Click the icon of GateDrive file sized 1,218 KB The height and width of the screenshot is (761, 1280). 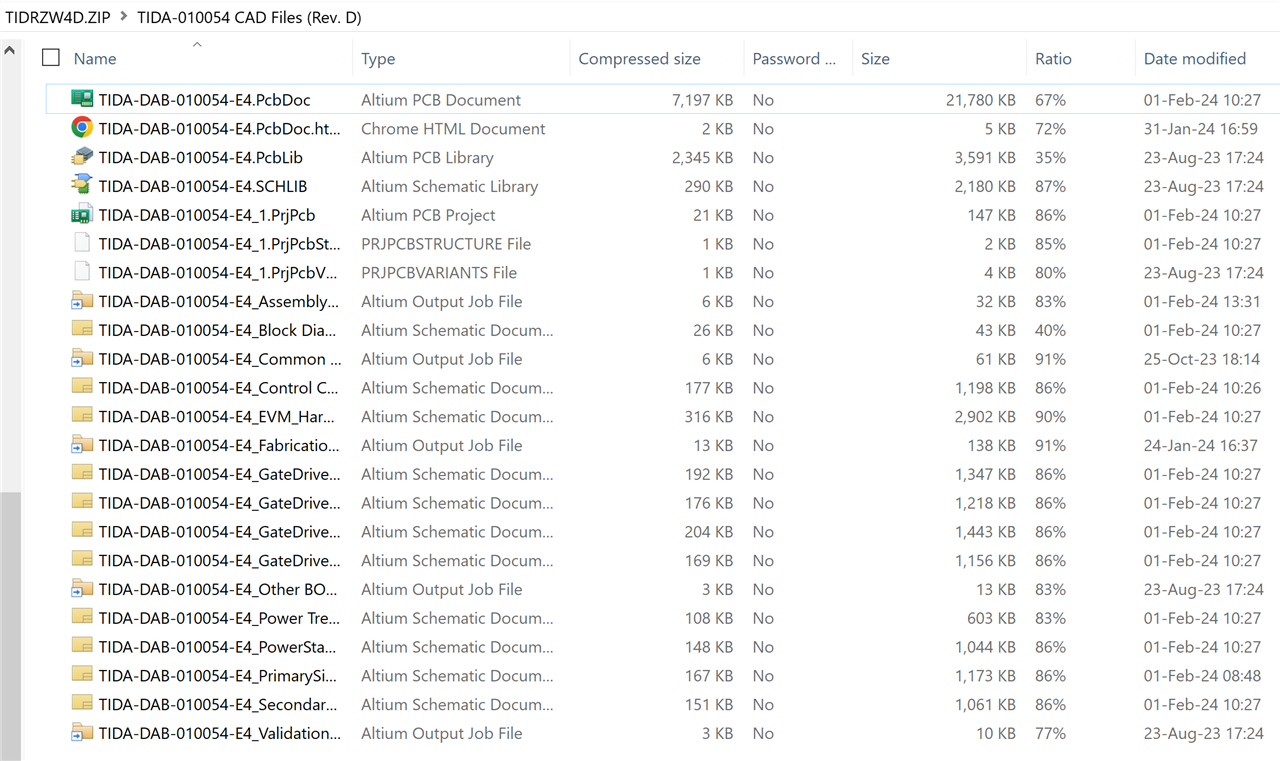82,503
